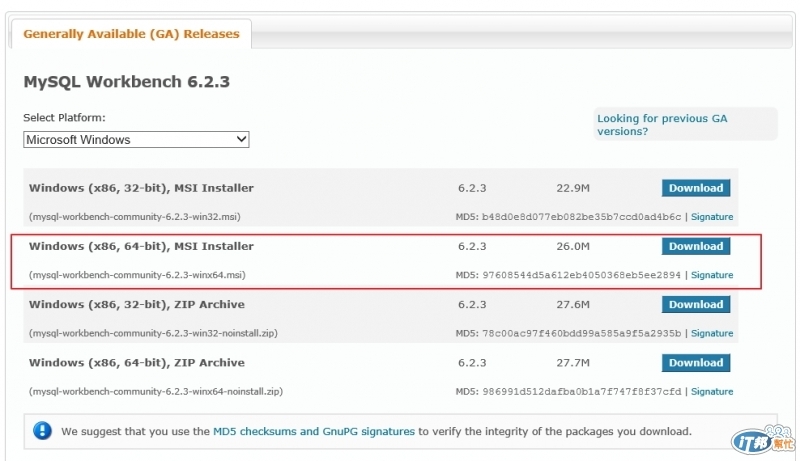Click the Windows (x86, 32-bit), ZIP Archive title
Image resolution: width=800 pixels, height=461 pixels.
pyautogui.click(x=136, y=304)
